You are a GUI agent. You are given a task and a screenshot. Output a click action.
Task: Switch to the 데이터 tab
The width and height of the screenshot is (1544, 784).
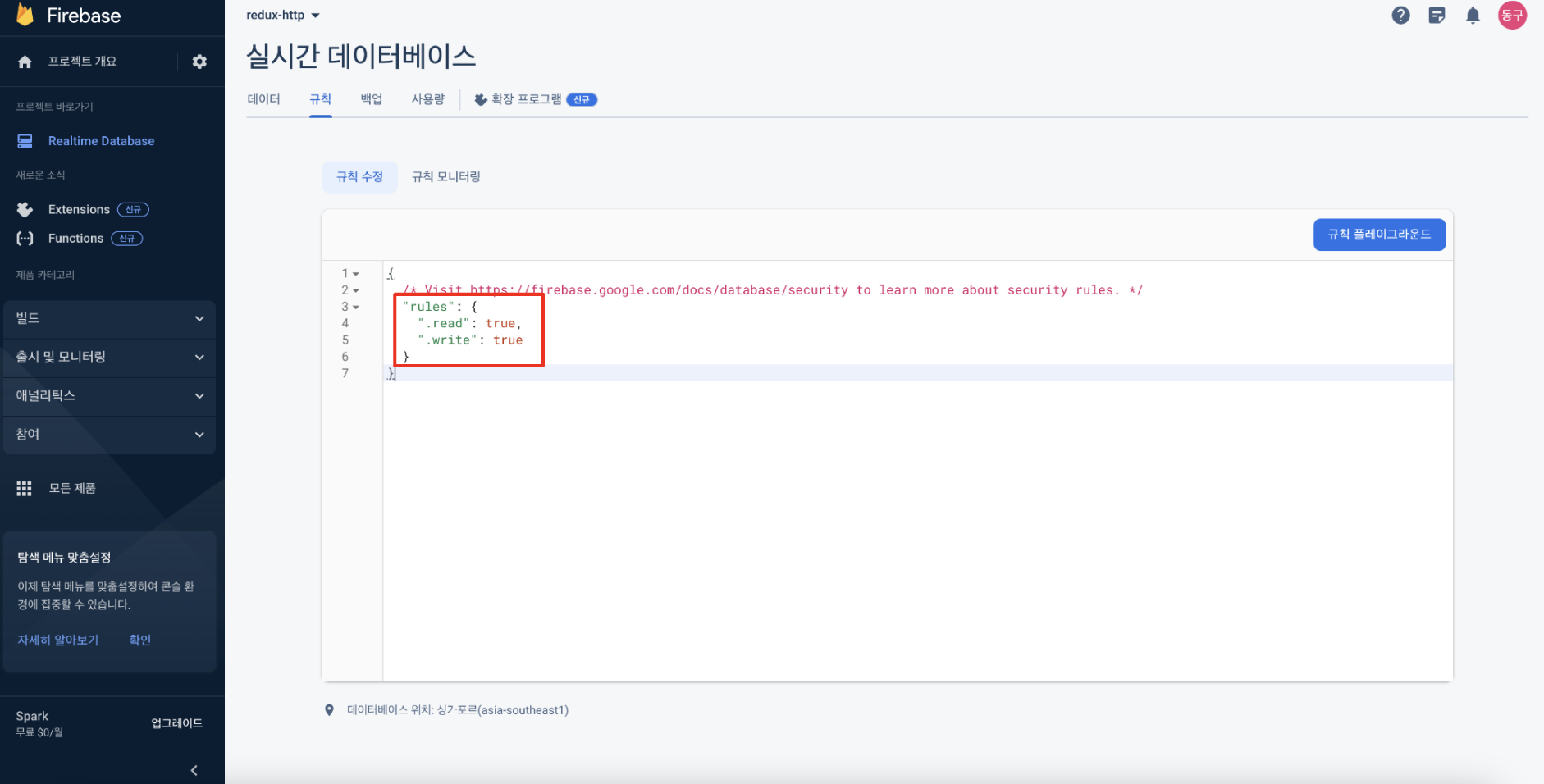tap(263, 99)
